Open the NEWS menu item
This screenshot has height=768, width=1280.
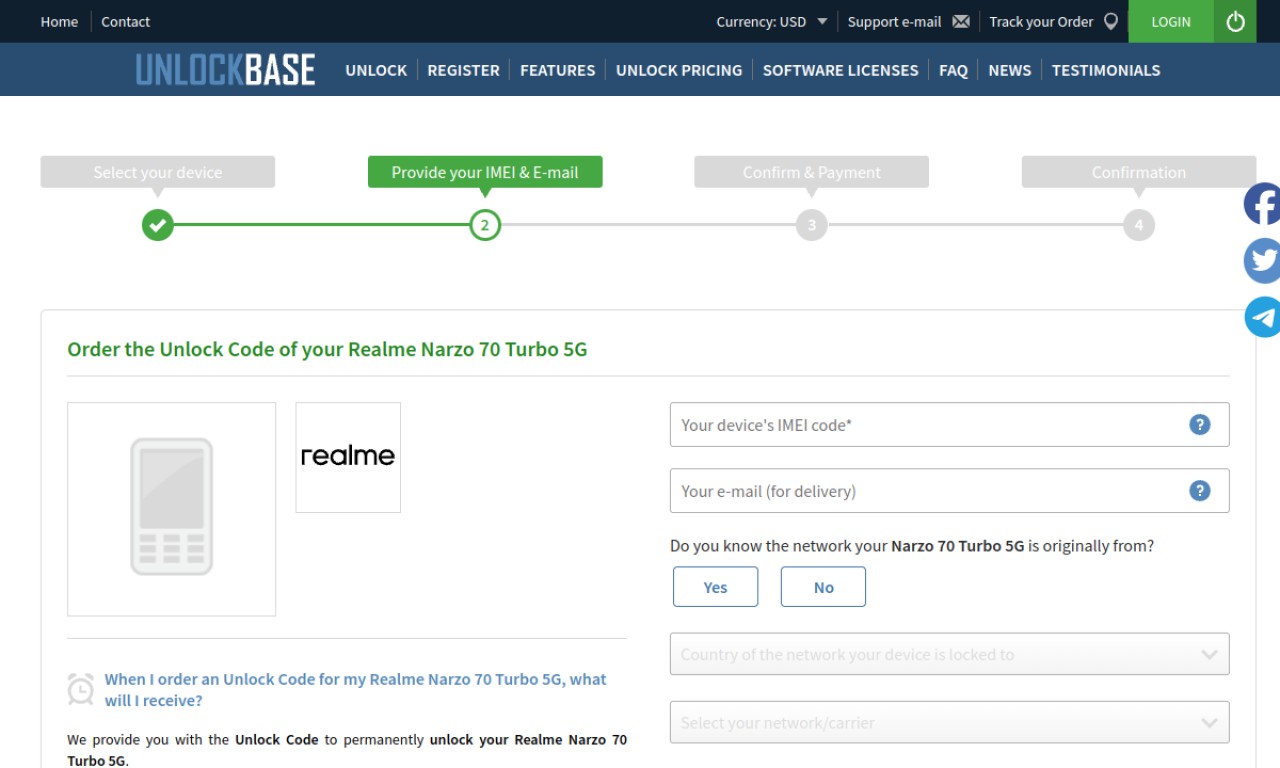(x=1009, y=70)
